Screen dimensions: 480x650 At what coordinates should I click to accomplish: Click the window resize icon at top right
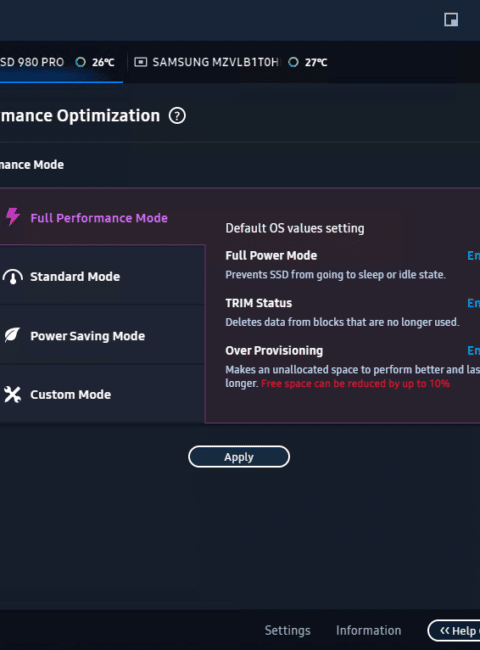click(451, 19)
